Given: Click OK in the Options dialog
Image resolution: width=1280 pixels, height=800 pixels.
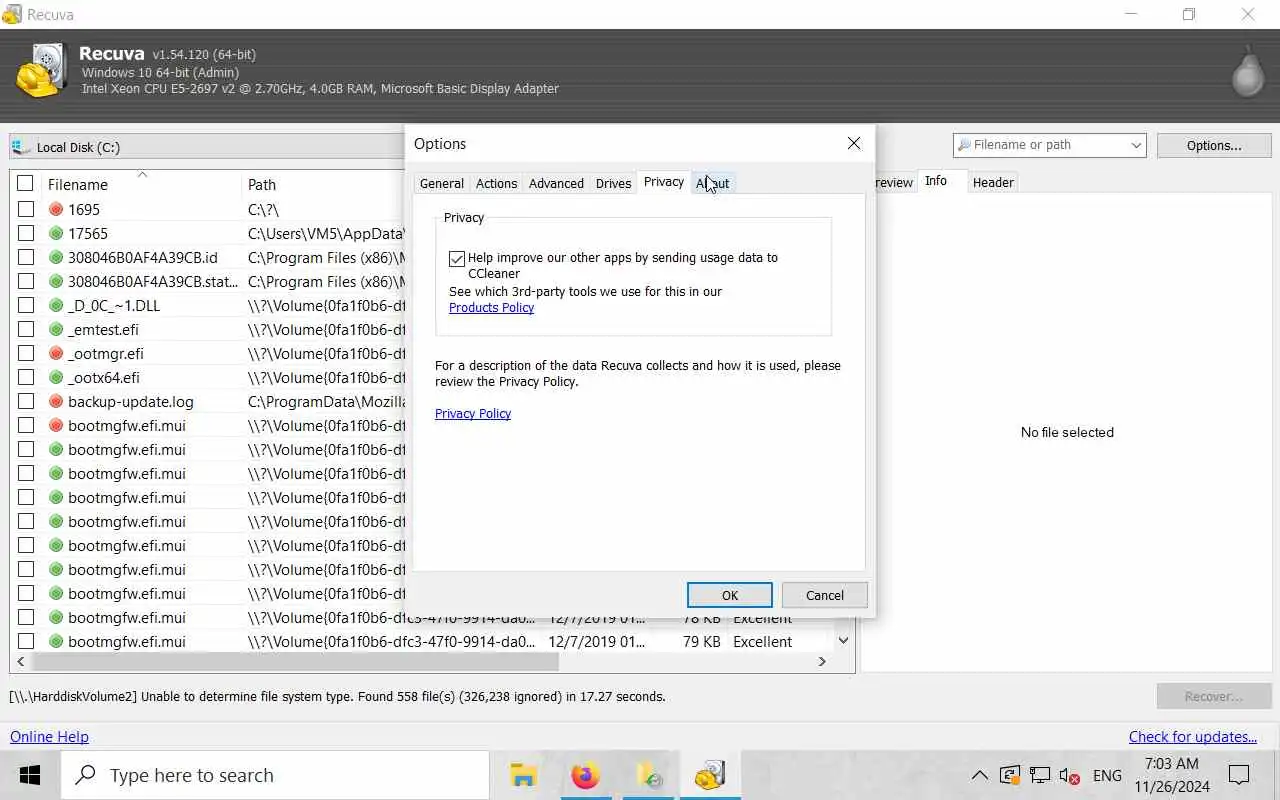Looking at the screenshot, I should 730,595.
